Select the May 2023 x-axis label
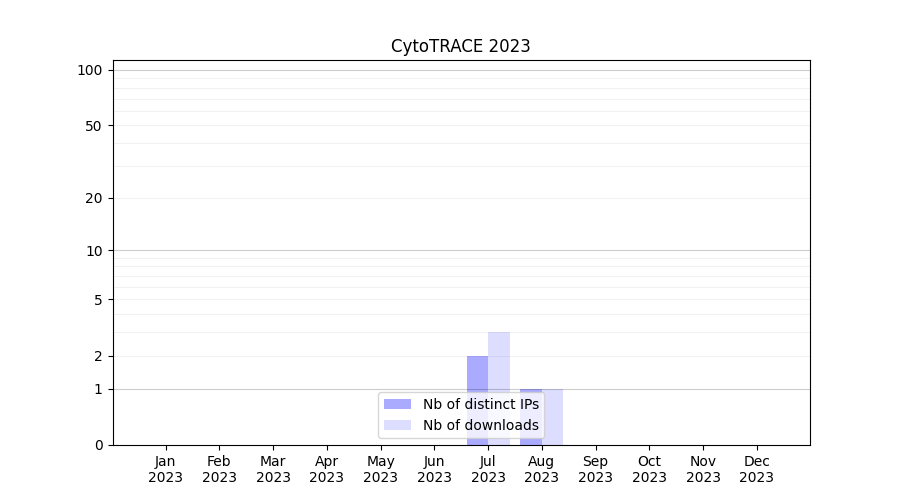900x500 pixels. 380,469
